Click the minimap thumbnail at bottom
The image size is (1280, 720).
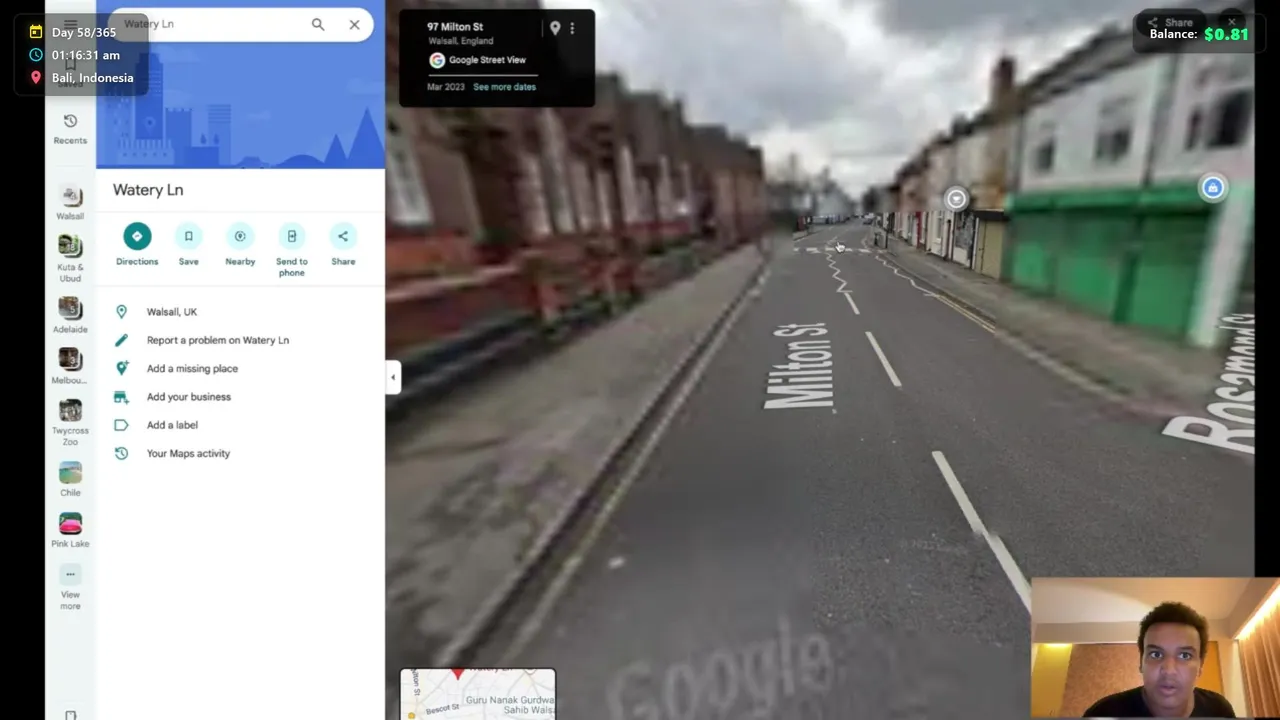[478, 694]
